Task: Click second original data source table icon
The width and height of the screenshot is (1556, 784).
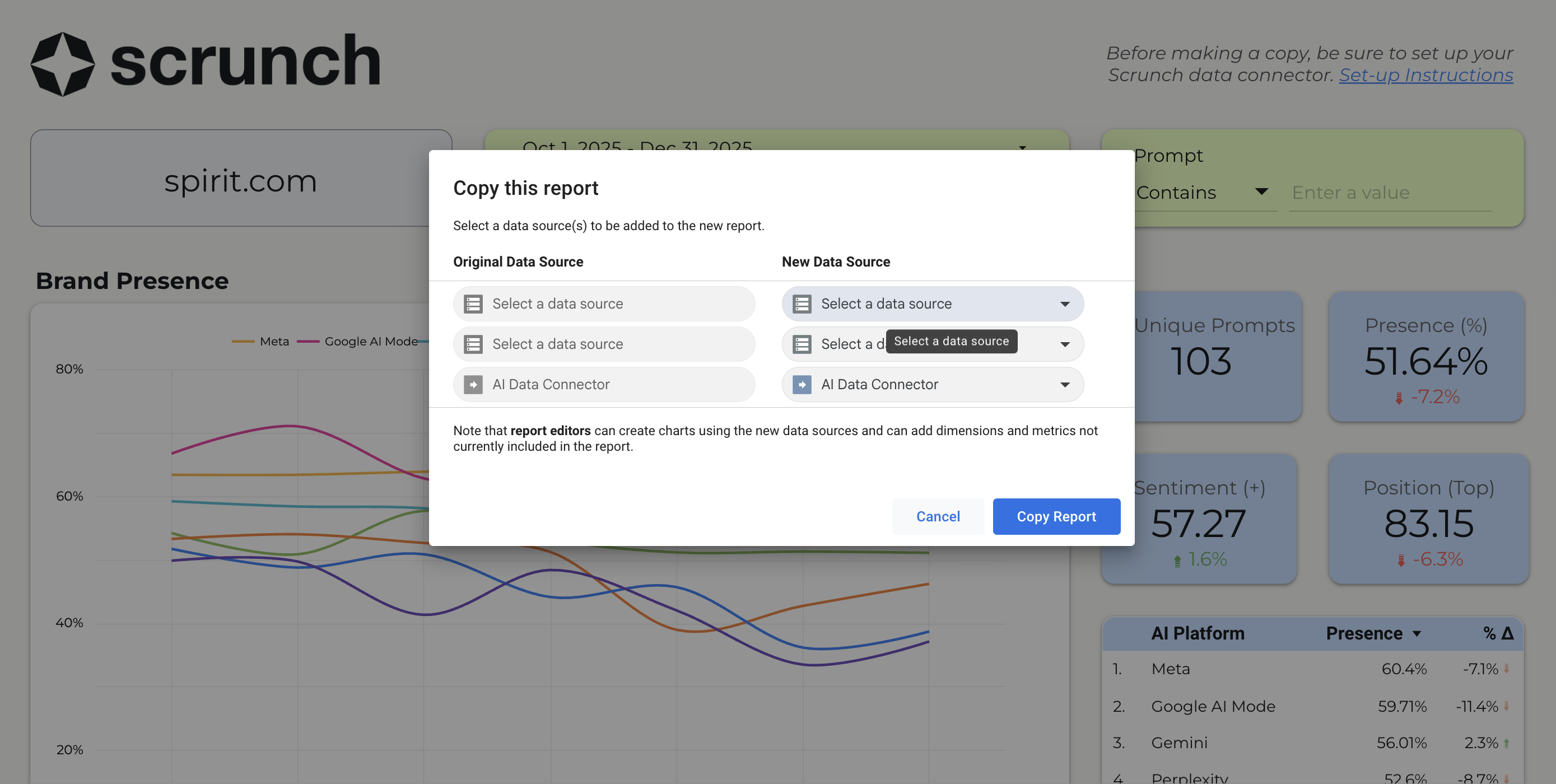Action: (473, 344)
